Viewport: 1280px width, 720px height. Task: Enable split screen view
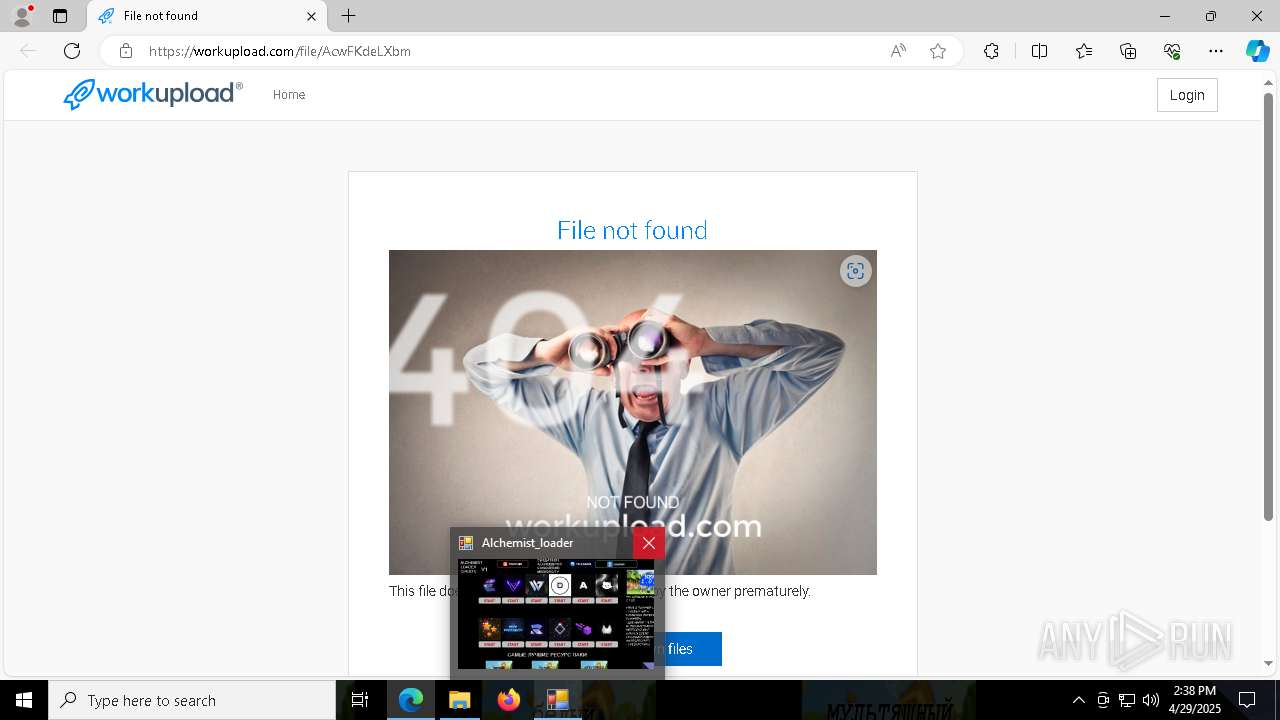click(1039, 51)
